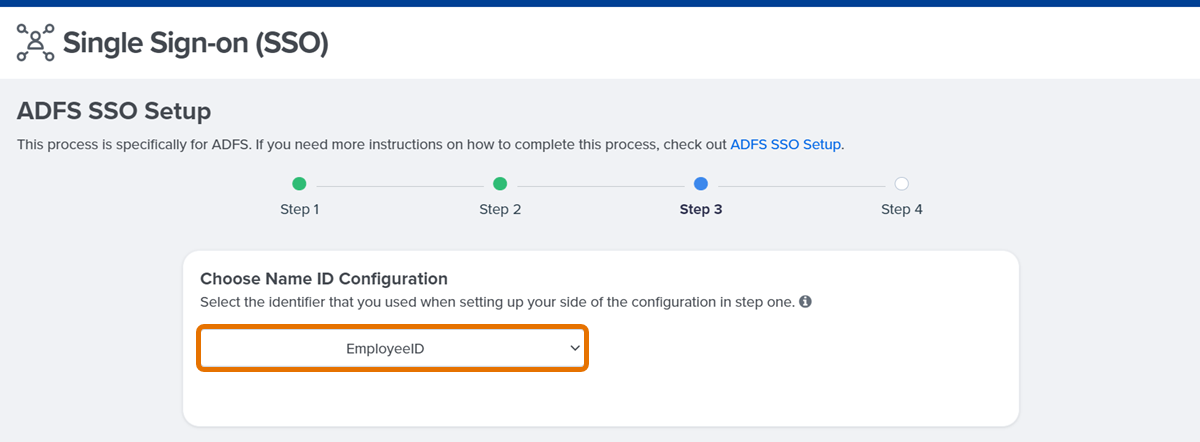Screen dimensions: 1200x442
Task: Click the info icon after the identifier description
Action: [805, 301]
